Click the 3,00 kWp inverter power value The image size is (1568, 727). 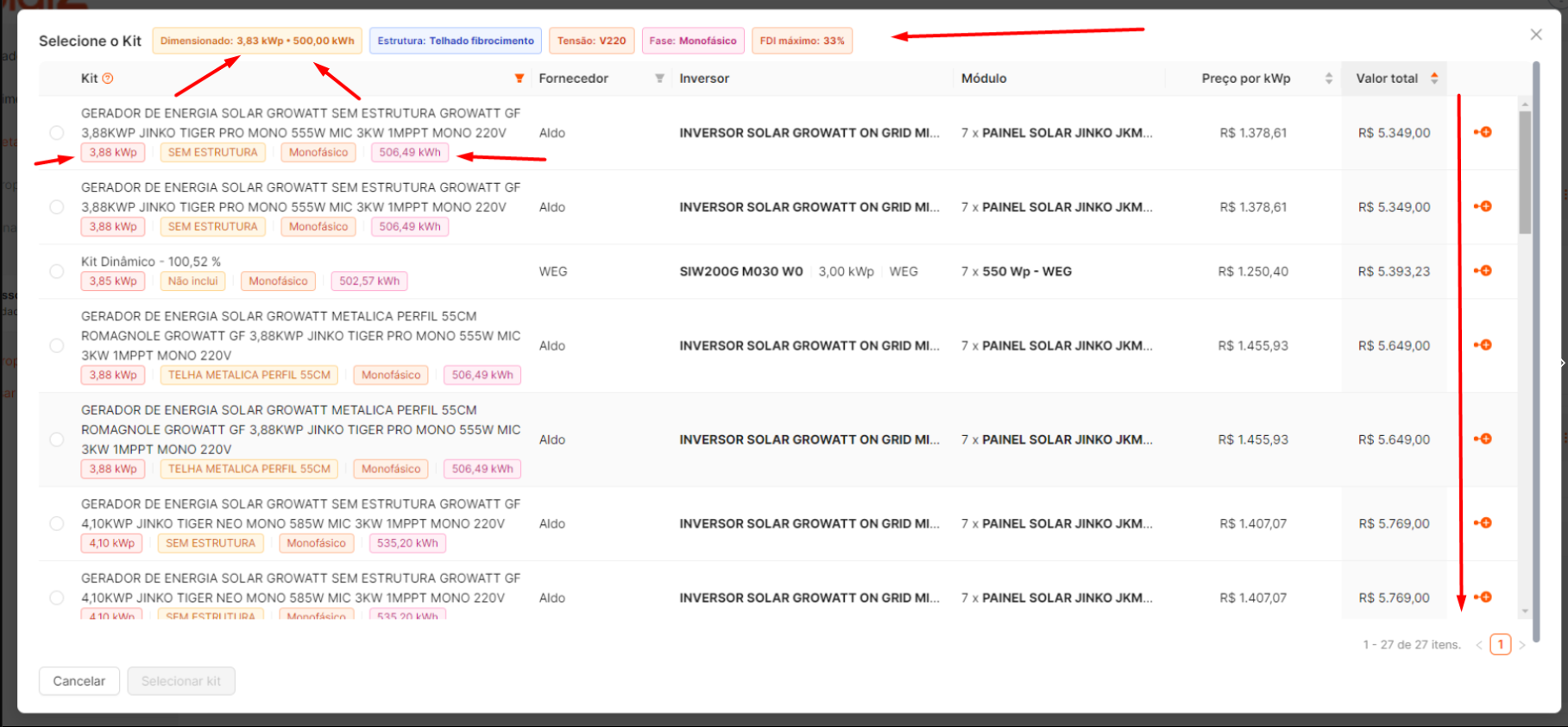(x=847, y=271)
